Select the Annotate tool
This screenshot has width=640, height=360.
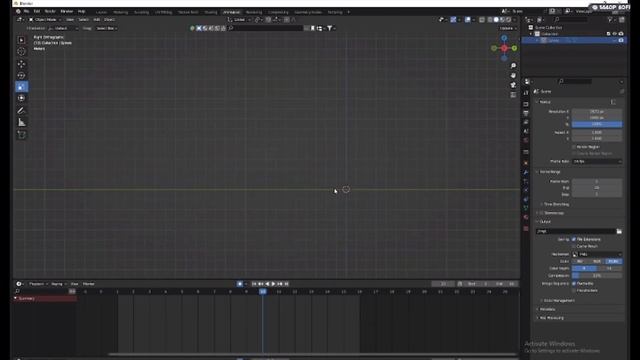22,111
